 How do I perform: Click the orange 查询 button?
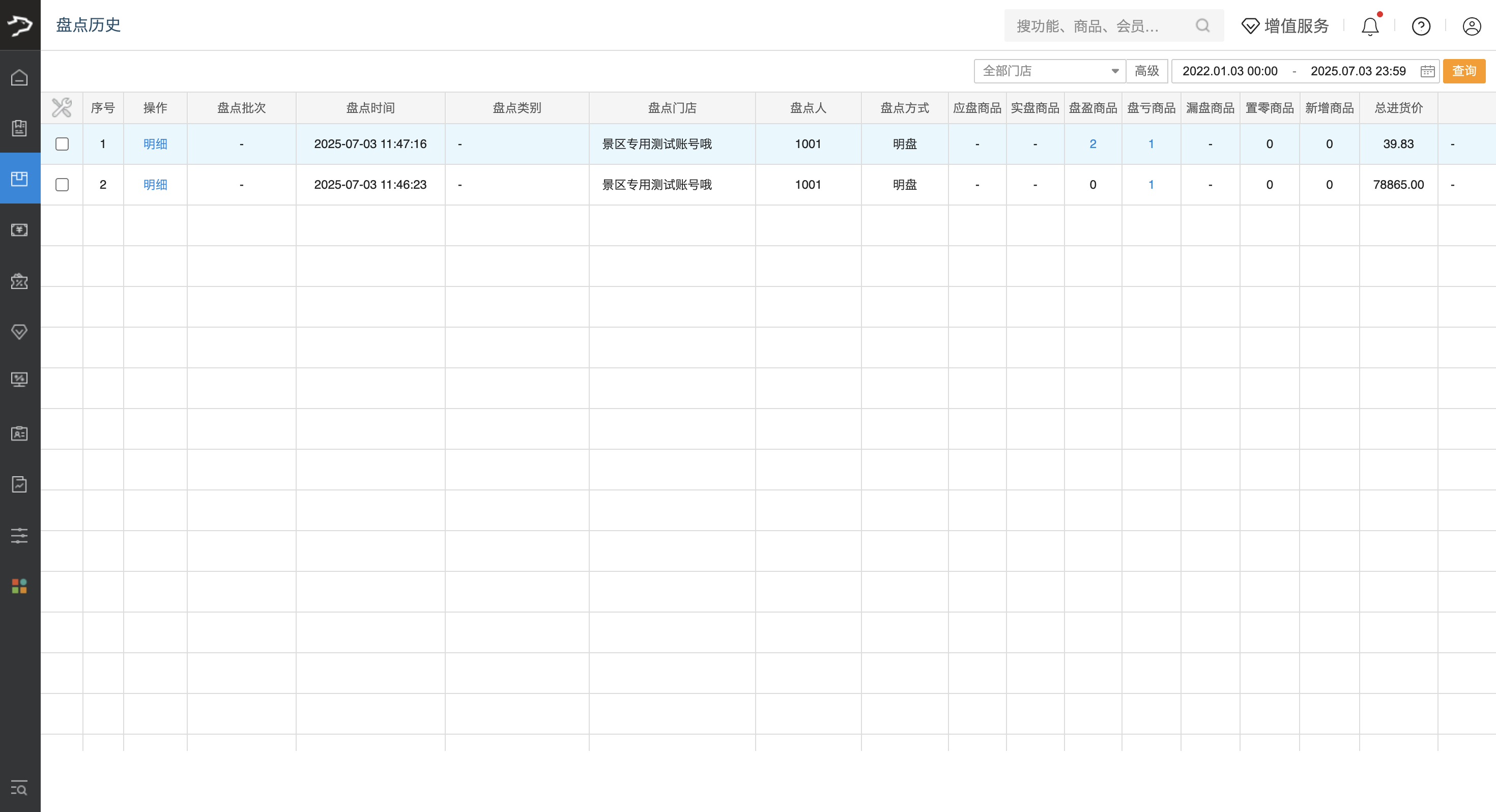tap(1464, 71)
